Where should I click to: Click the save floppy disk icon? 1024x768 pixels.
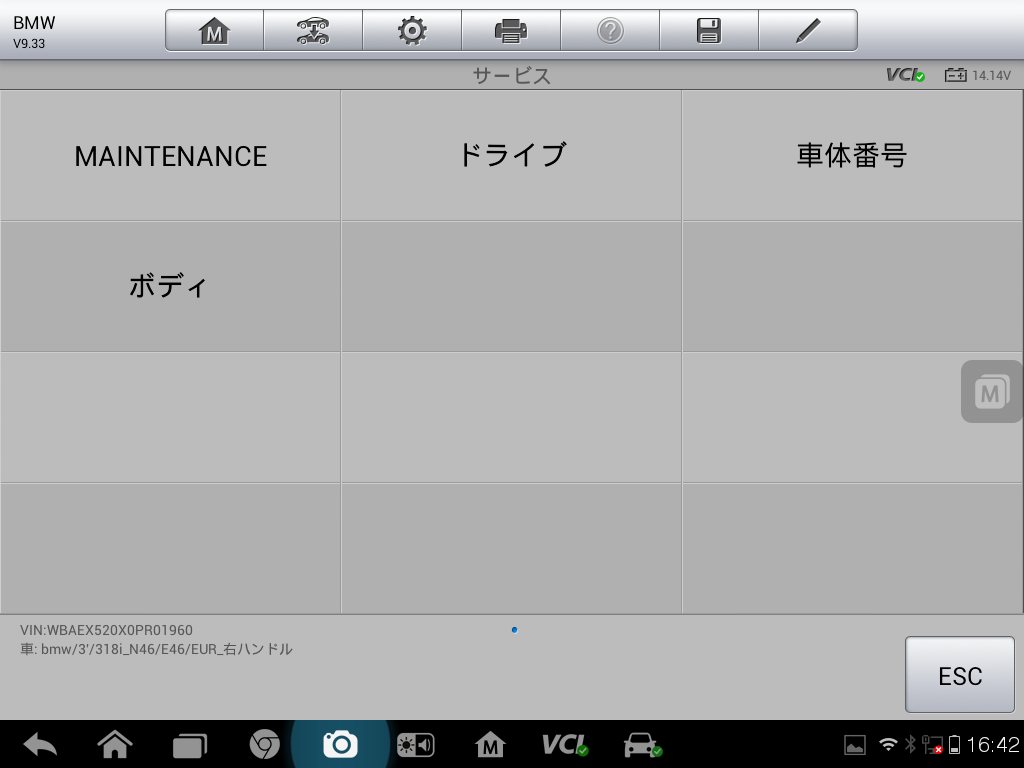click(x=709, y=31)
